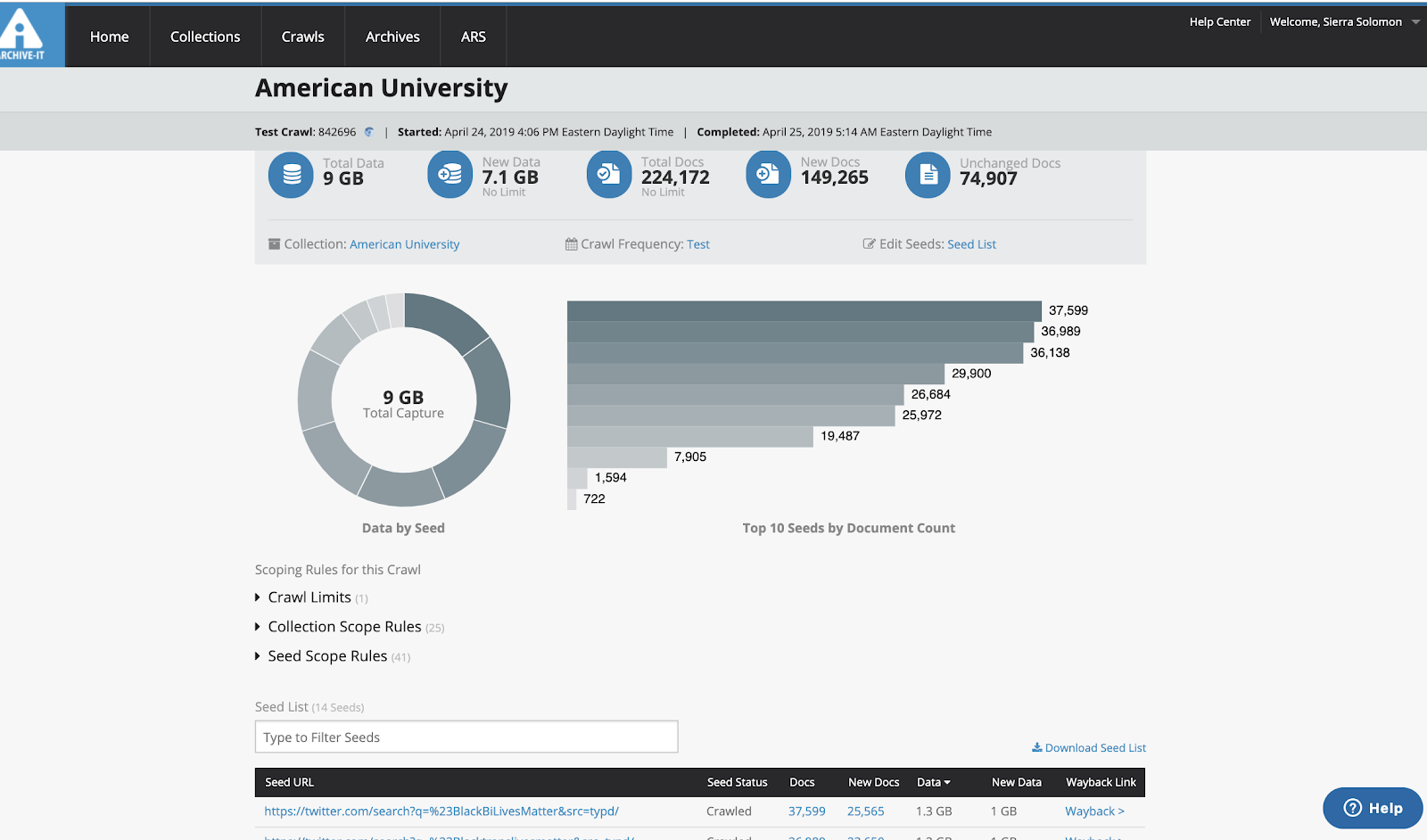
Task: Navigate to Archives
Action: click(x=392, y=37)
